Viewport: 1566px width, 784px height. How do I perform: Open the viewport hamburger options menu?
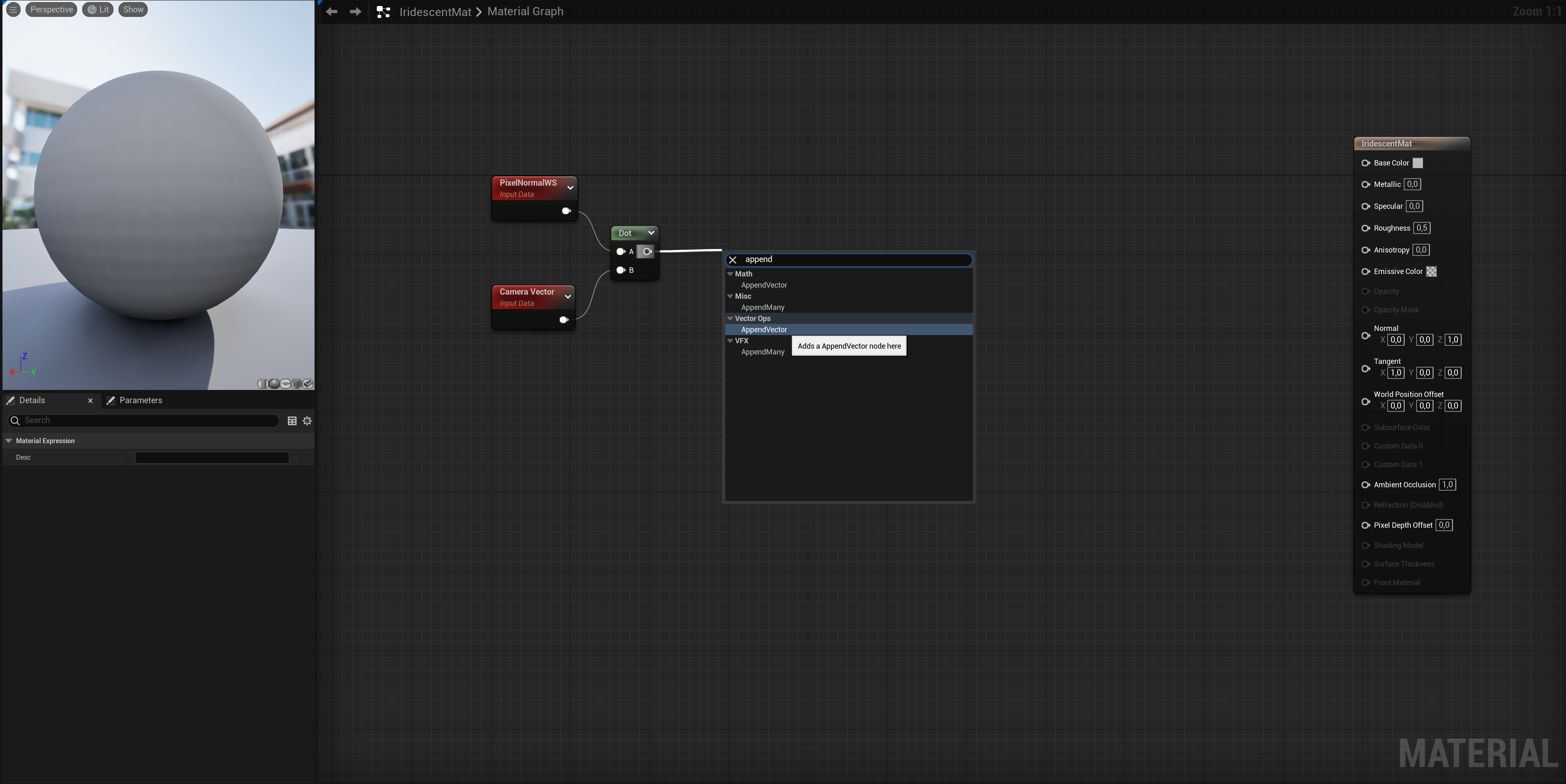pyautogui.click(x=13, y=10)
